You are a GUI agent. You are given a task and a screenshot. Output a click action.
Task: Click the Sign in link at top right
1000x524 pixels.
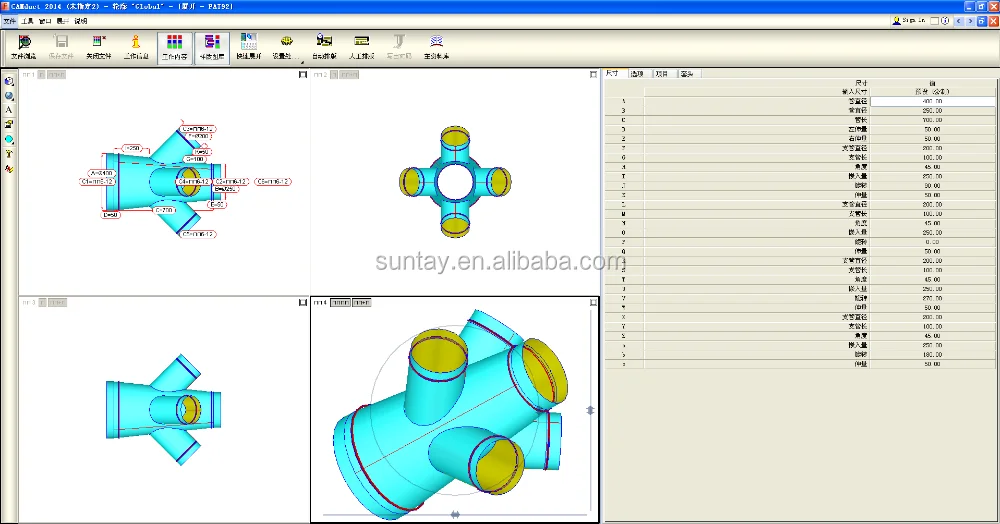coord(913,20)
